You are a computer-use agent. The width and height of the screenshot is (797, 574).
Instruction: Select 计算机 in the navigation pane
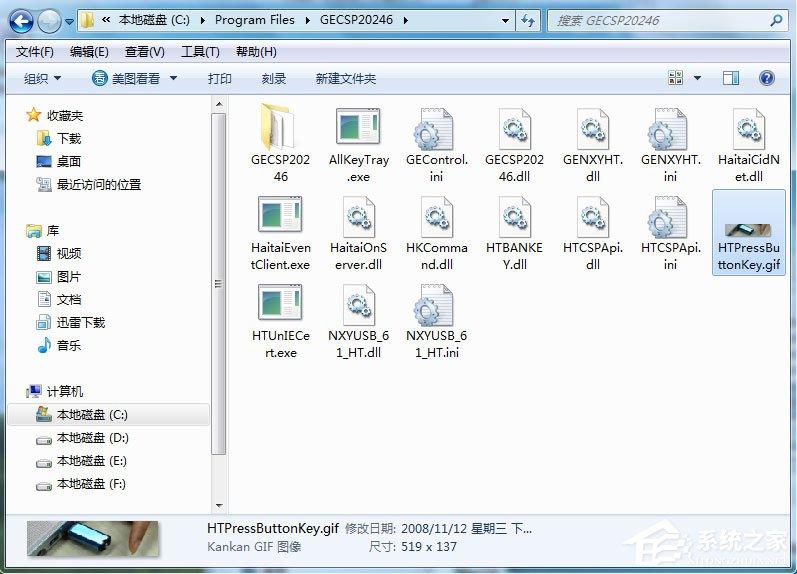(x=65, y=391)
